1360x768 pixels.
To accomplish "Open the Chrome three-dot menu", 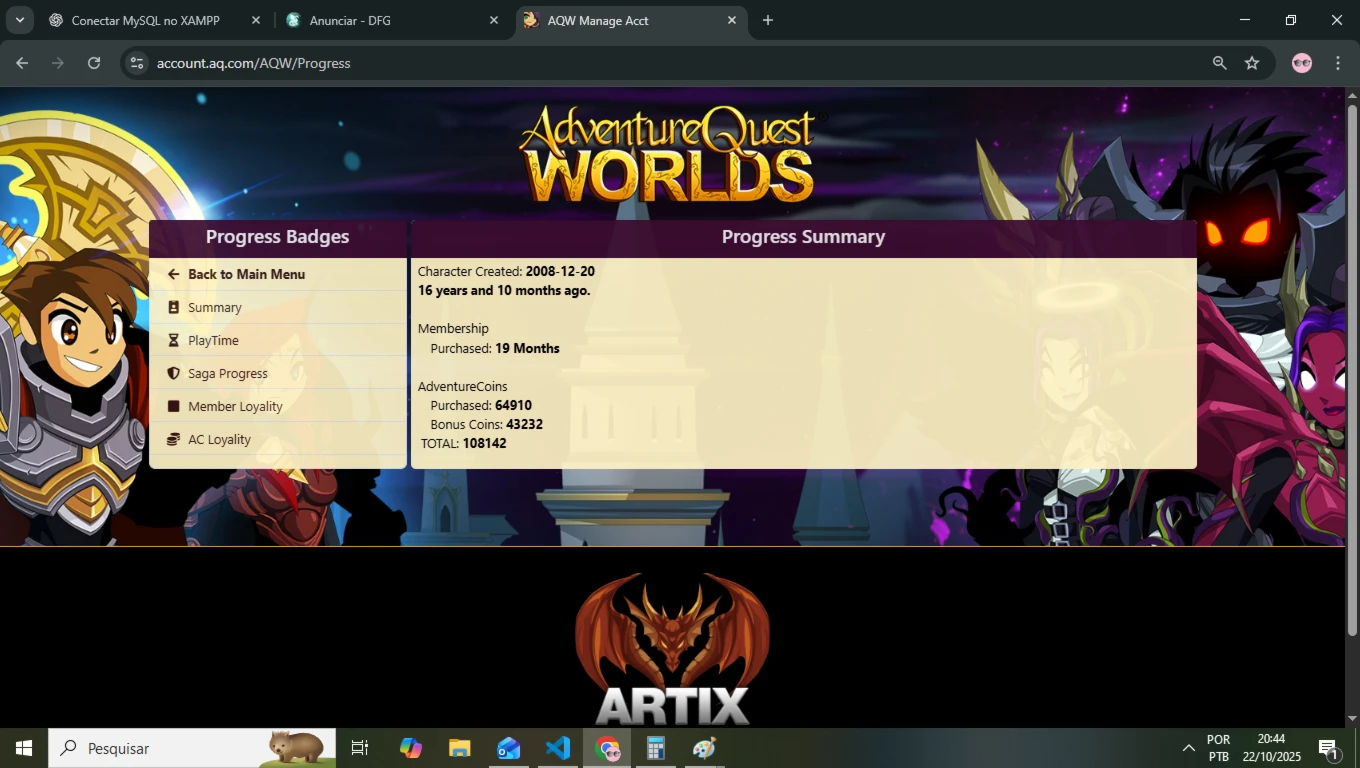I will click(1338, 63).
